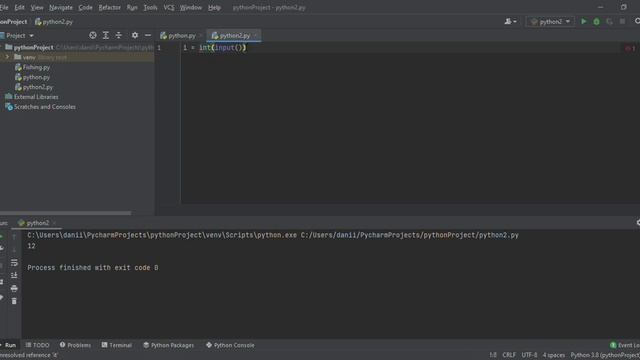Open the View menu

tap(37, 7)
